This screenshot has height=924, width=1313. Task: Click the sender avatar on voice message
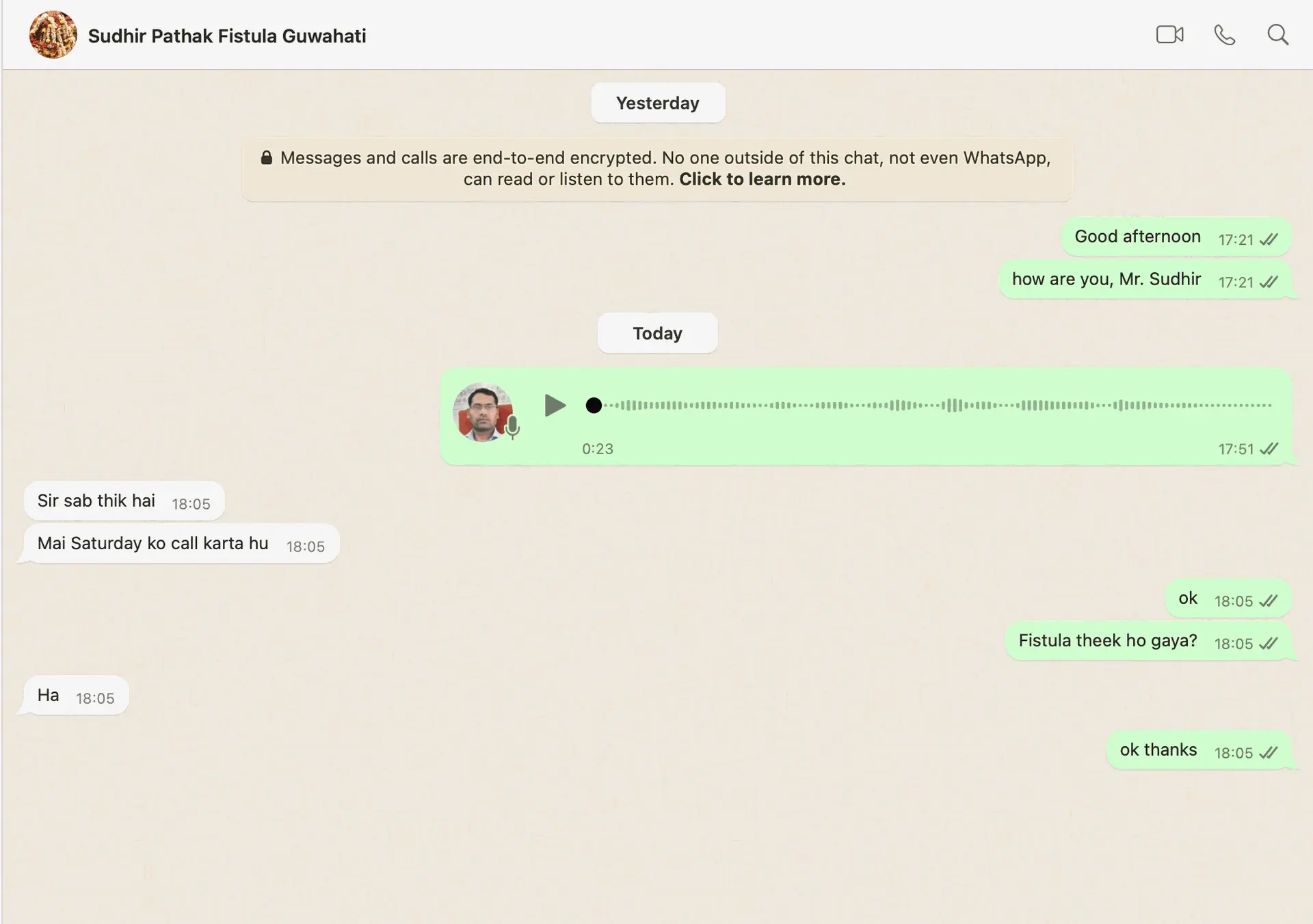(x=482, y=412)
